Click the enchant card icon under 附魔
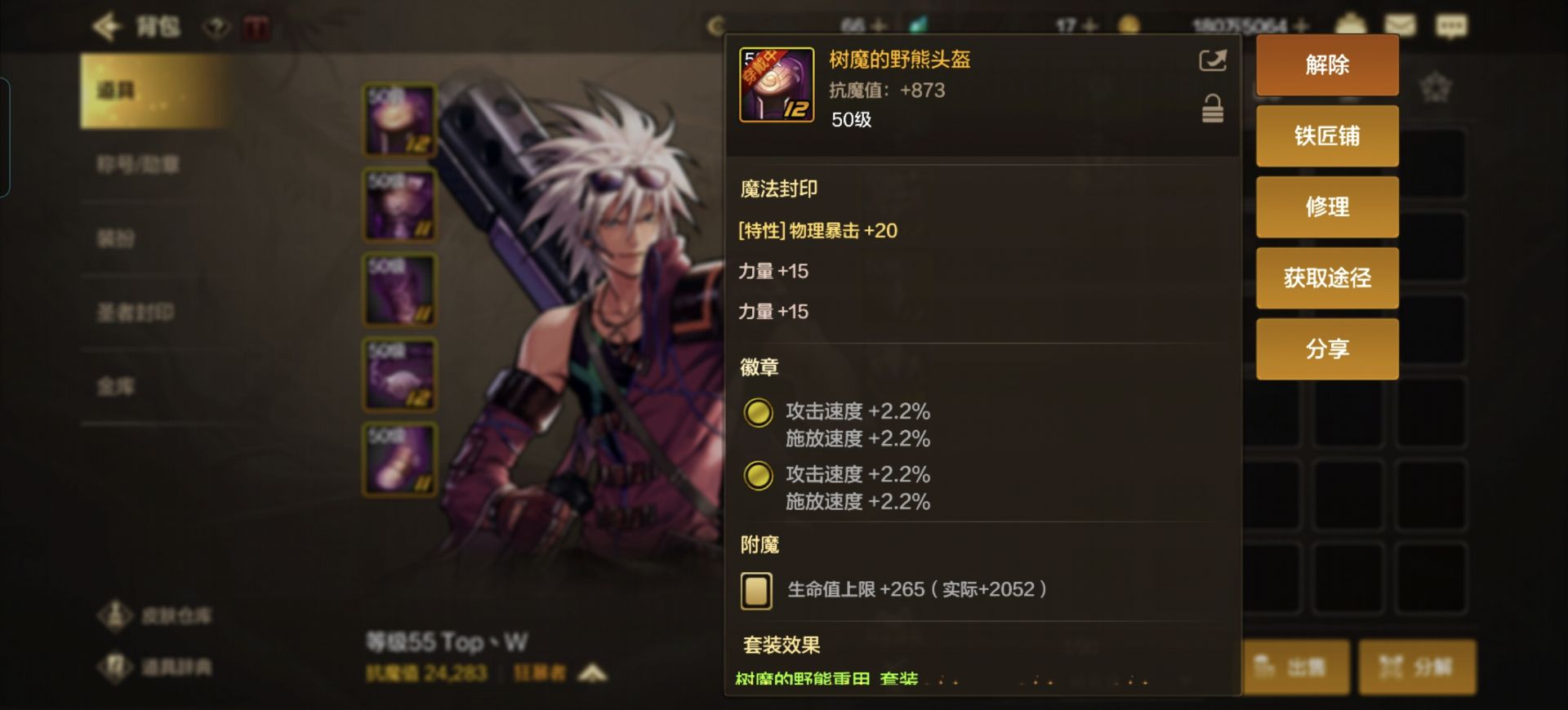 (756, 590)
